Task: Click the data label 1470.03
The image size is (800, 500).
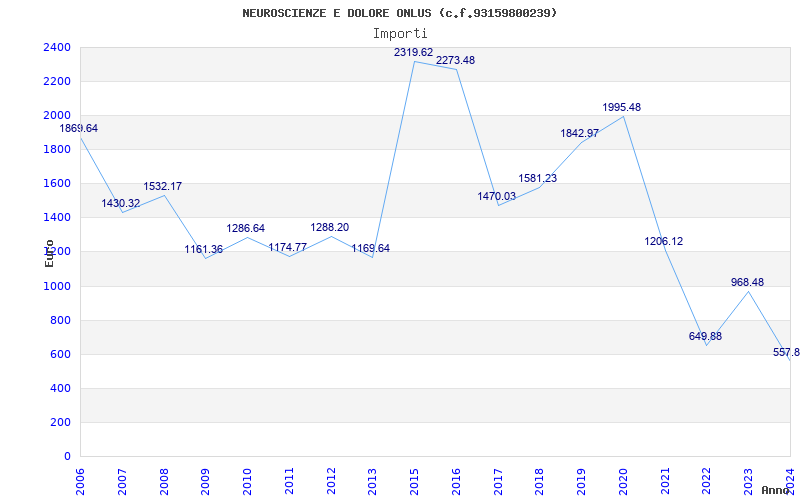Action: point(496,196)
